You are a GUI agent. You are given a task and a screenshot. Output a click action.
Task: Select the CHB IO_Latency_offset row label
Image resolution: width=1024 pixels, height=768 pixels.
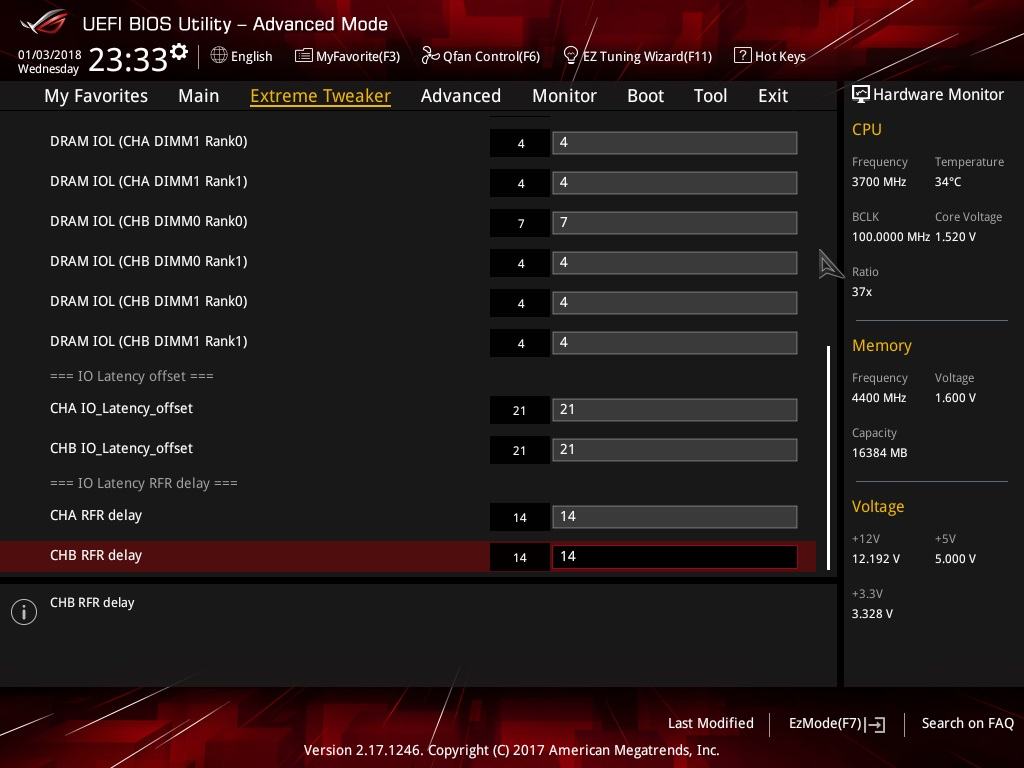121,449
